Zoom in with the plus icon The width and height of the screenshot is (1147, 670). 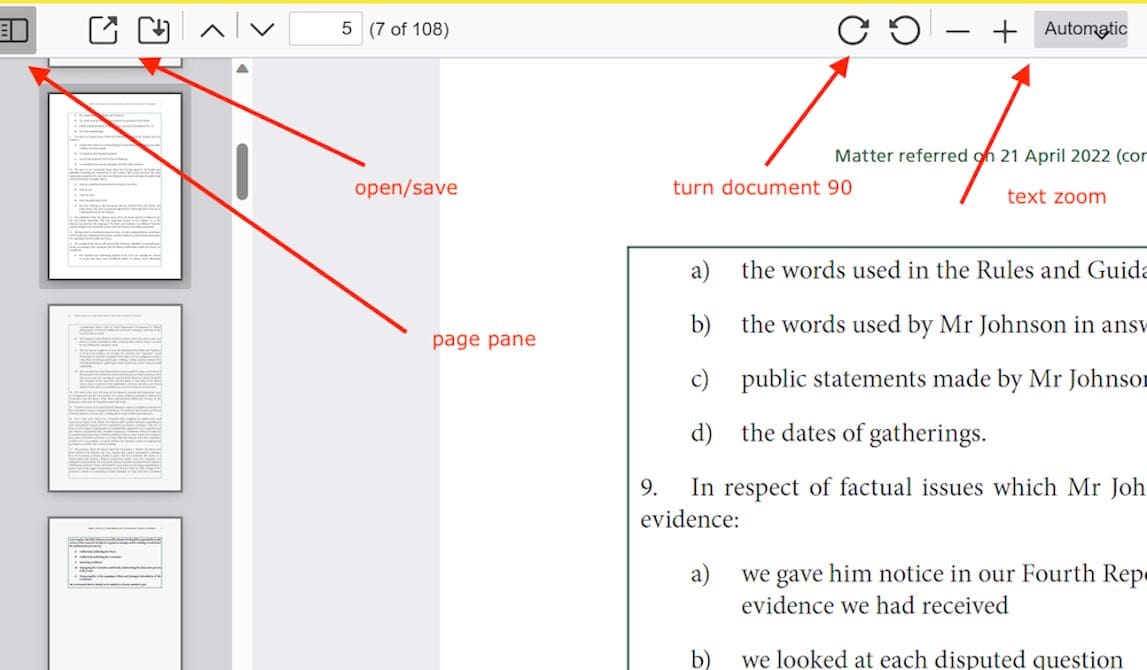point(1005,31)
